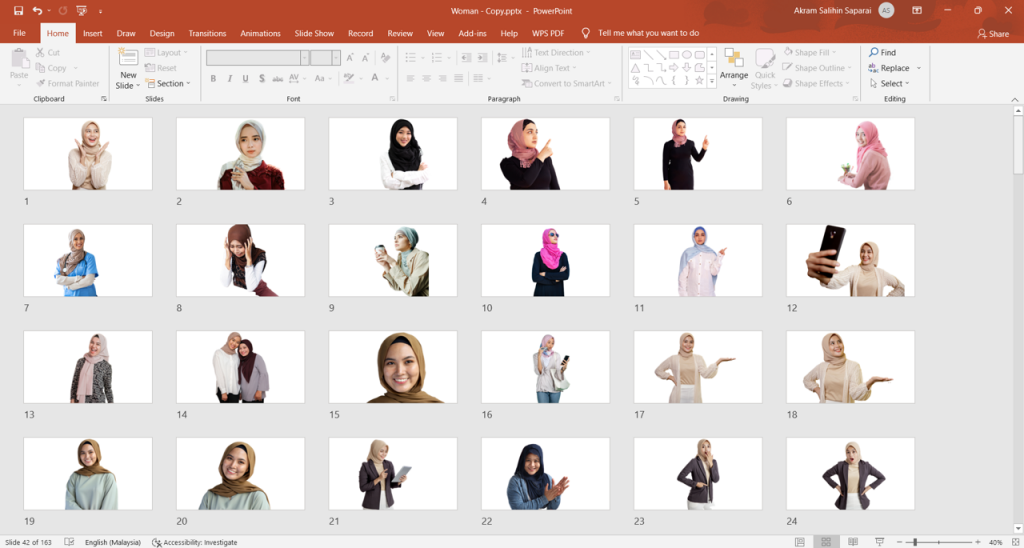Image resolution: width=1024 pixels, height=548 pixels.
Task: Click the New Slide icon
Action: tap(128, 59)
